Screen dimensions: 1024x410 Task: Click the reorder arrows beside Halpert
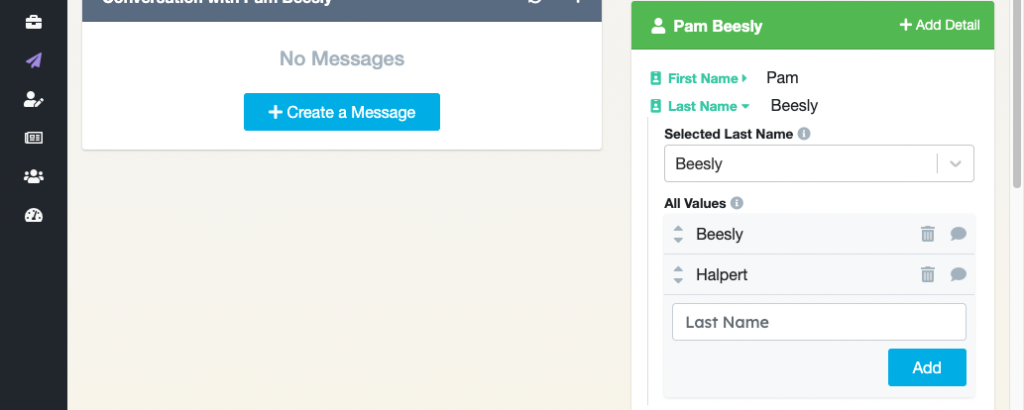678,274
